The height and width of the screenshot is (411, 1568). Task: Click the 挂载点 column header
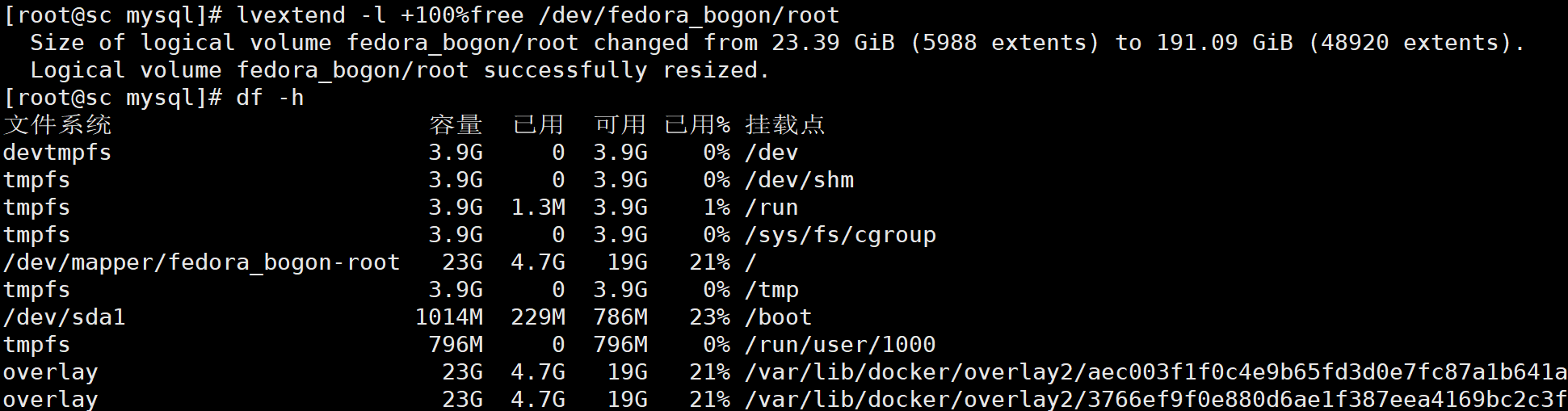[784, 125]
